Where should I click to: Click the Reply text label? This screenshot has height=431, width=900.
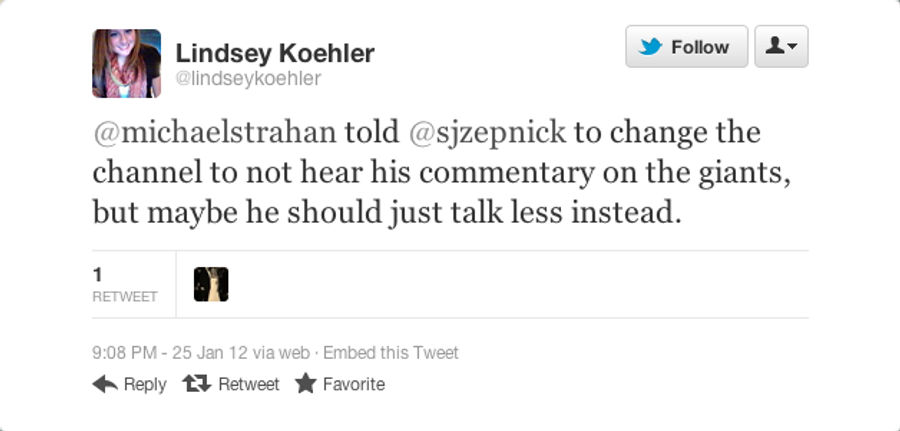point(145,384)
